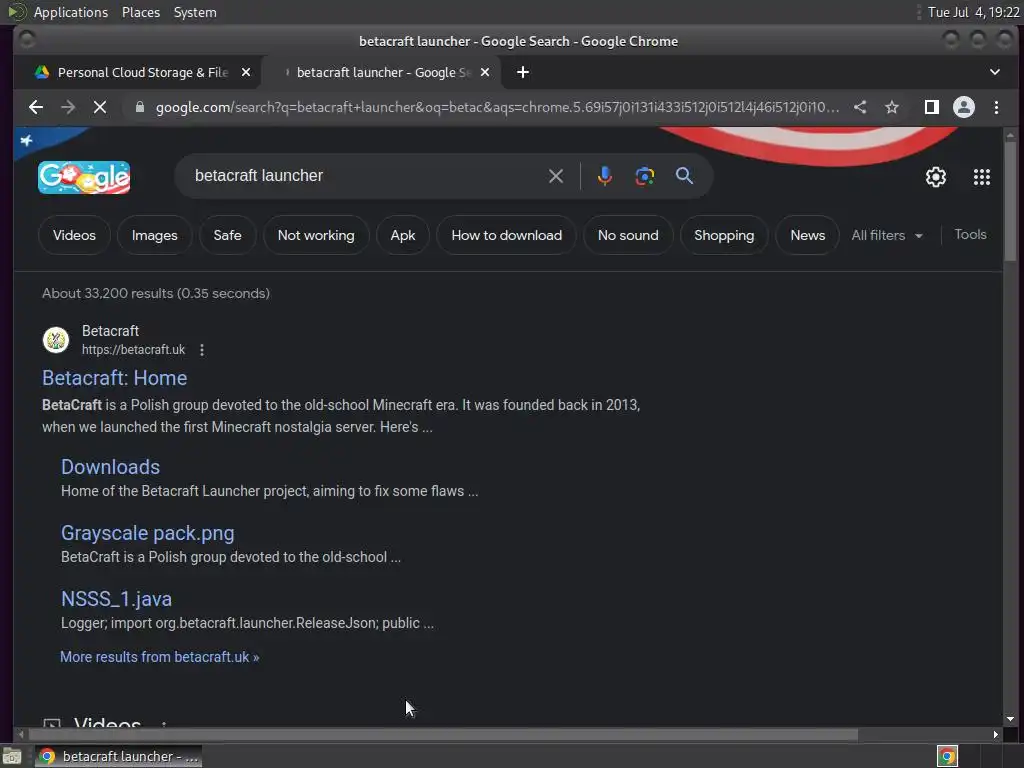The image size is (1024, 768).
Task: Open the Applications menu
Action: (71, 12)
